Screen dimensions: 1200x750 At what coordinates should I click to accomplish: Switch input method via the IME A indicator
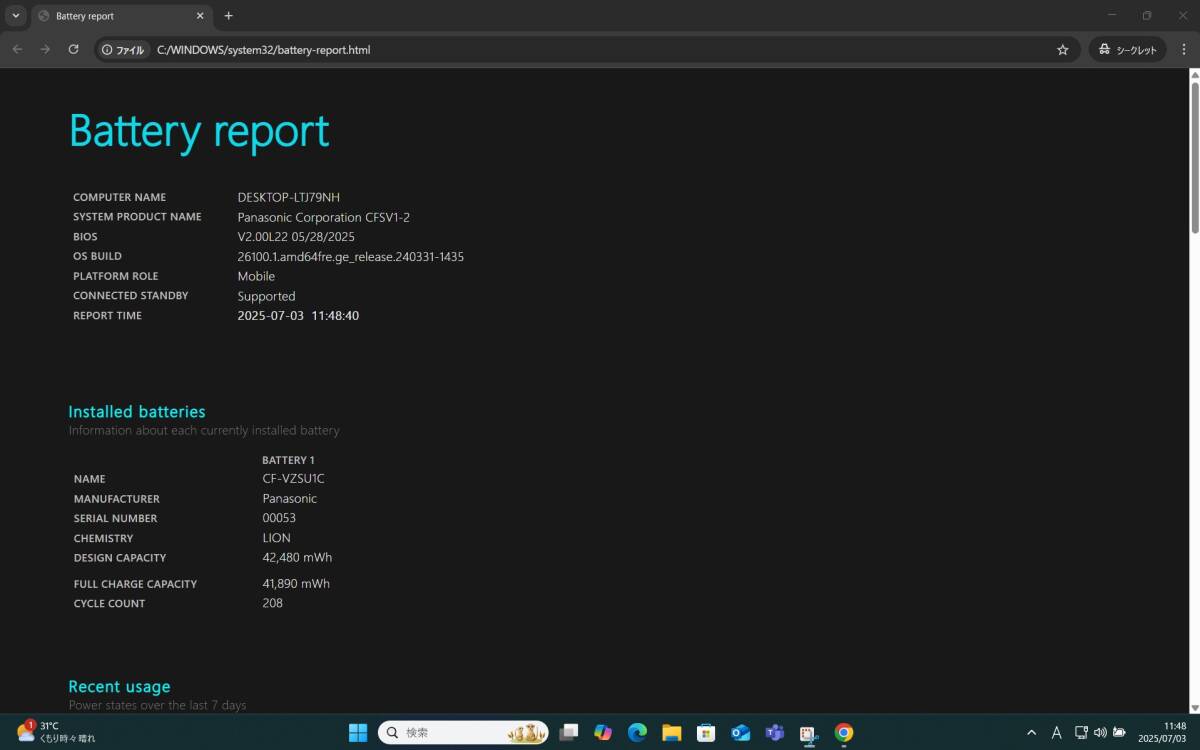[x=1056, y=732]
